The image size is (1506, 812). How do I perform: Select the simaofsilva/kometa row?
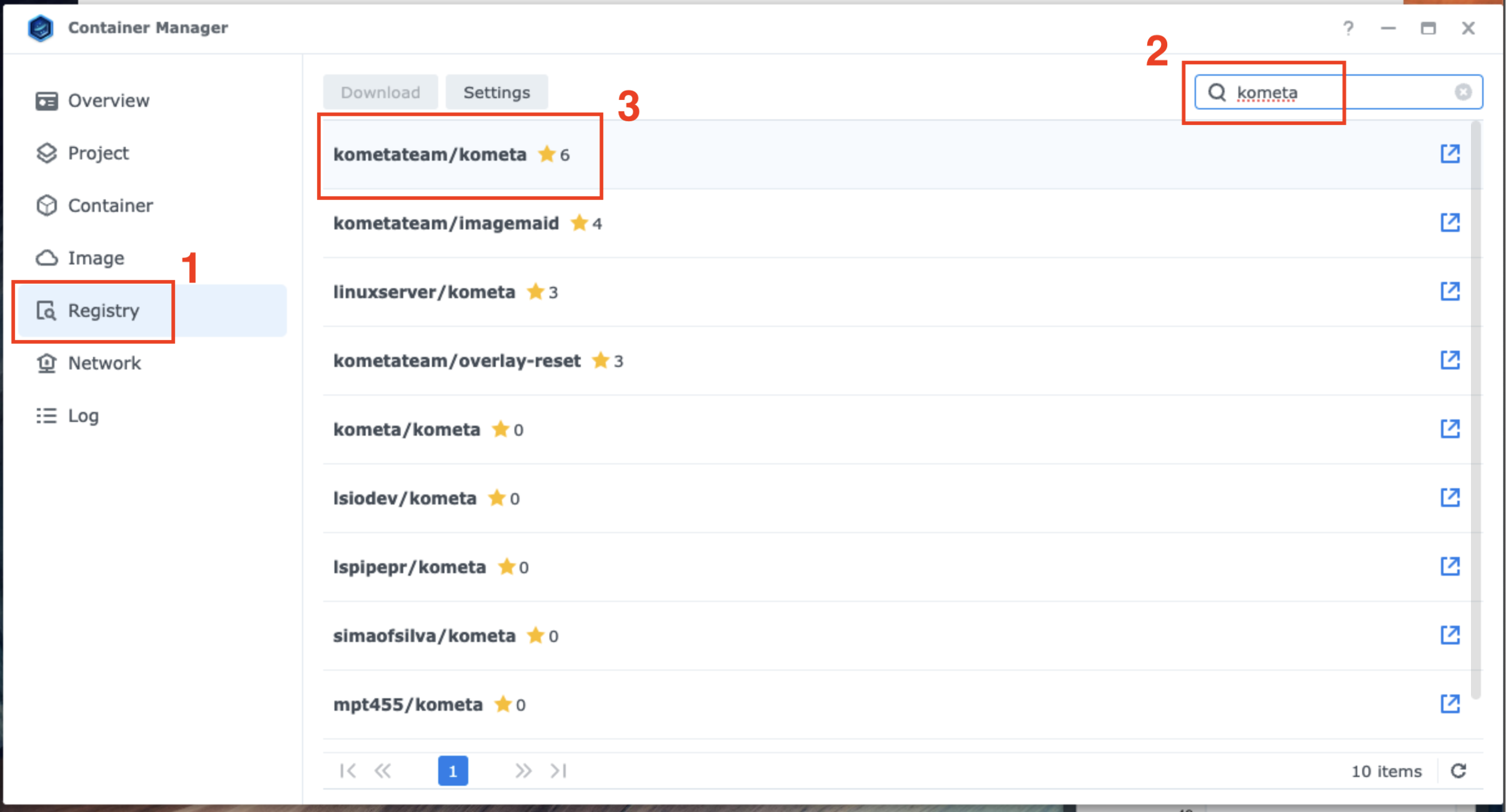(897, 636)
